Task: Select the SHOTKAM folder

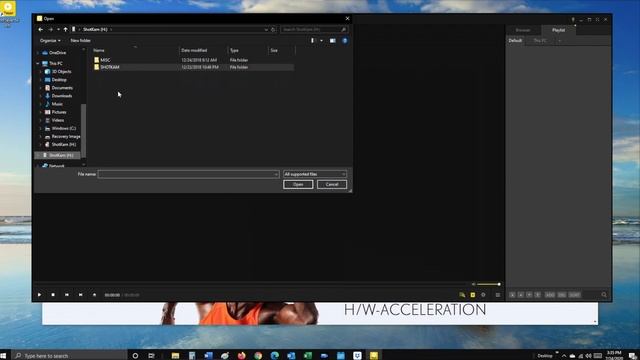Action: 110,67
